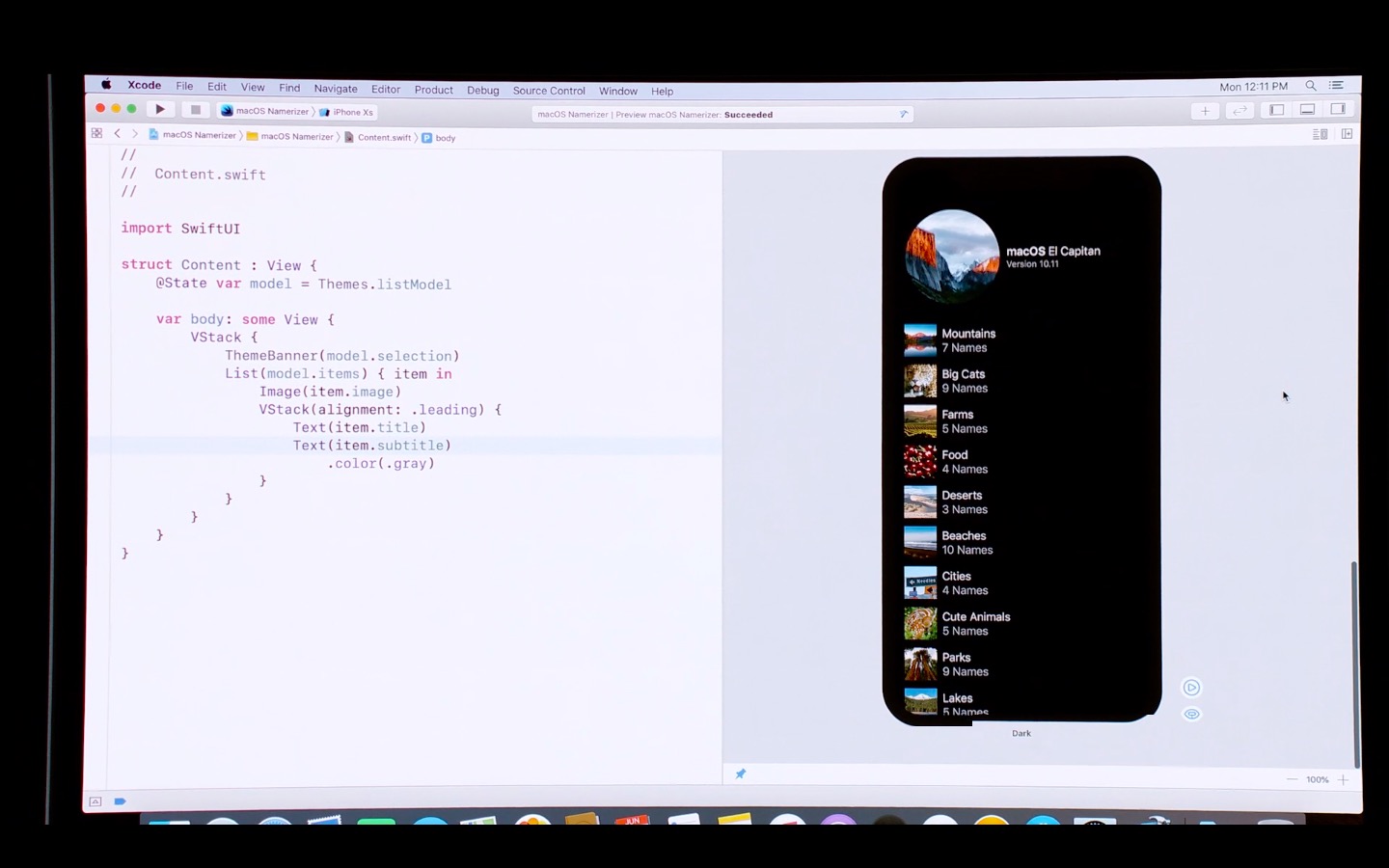Click the El Capitan banner image
Viewport: 1389px width, 868px height.
[952, 257]
